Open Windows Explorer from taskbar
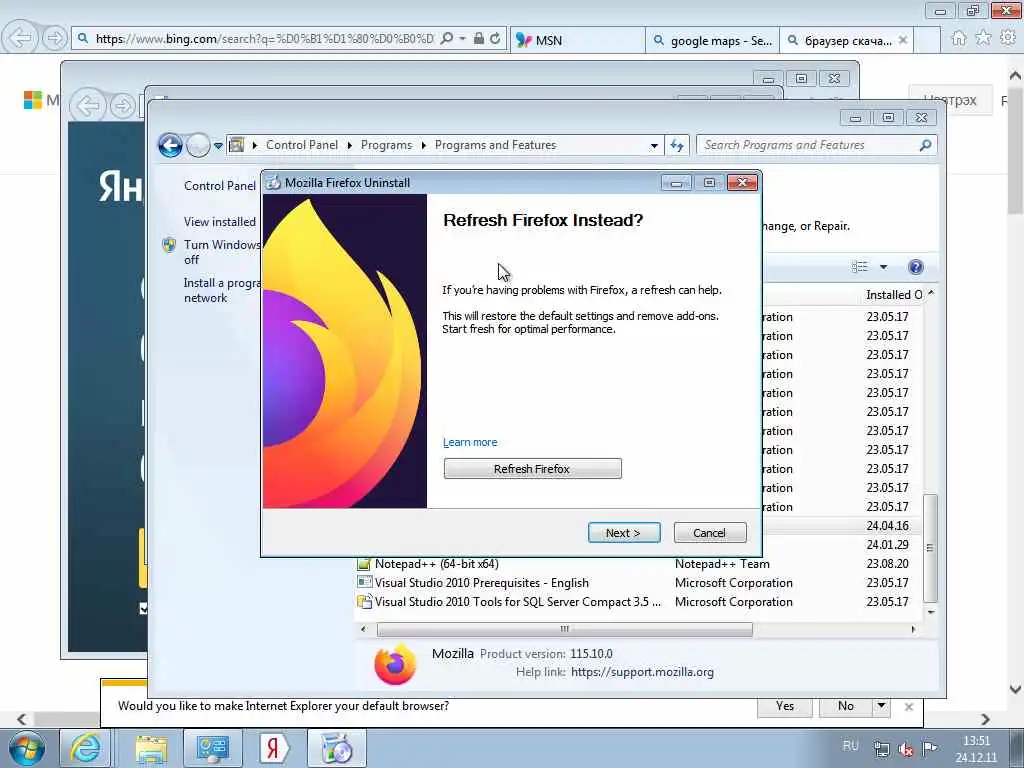Viewport: 1024px width, 768px height. tap(151, 748)
